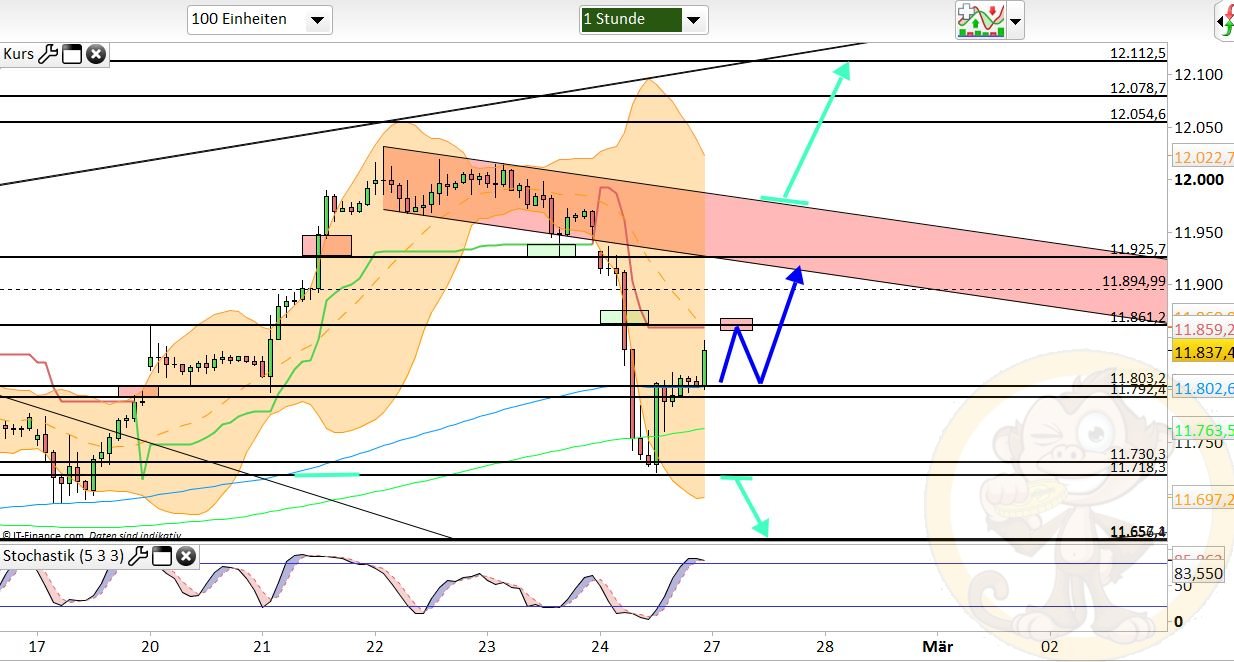Click date 20 on the time axis
Screen dimensions: 1234x662
click(x=150, y=646)
